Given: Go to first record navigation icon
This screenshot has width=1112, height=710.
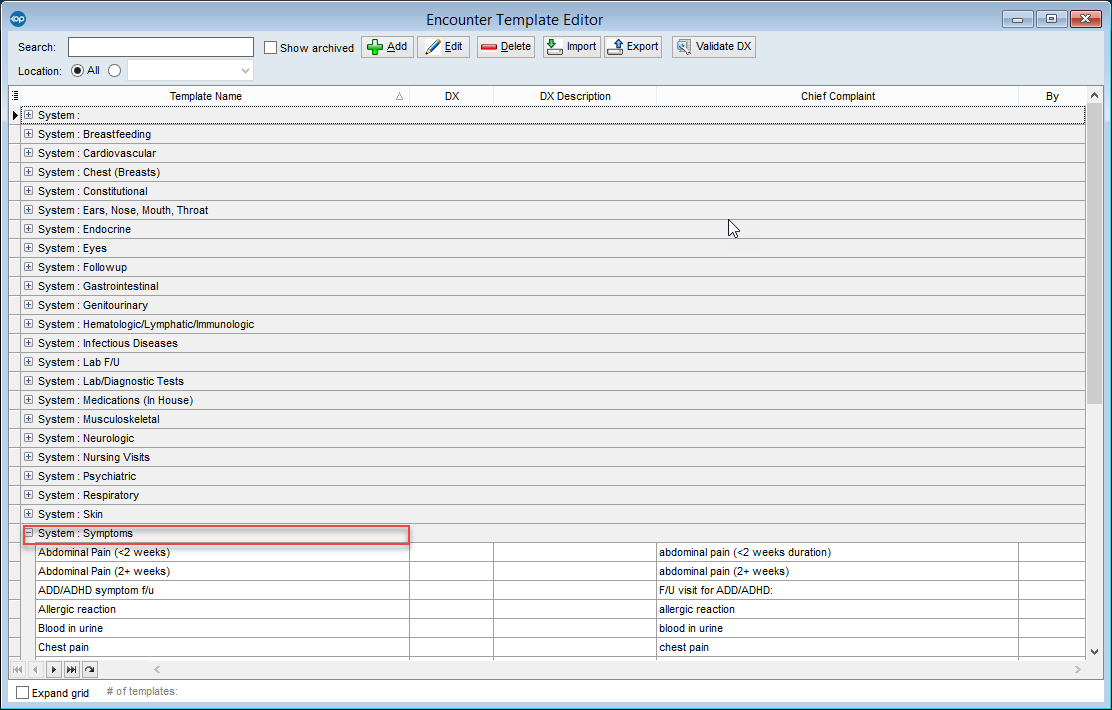Looking at the screenshot, I should coord(18,669).
